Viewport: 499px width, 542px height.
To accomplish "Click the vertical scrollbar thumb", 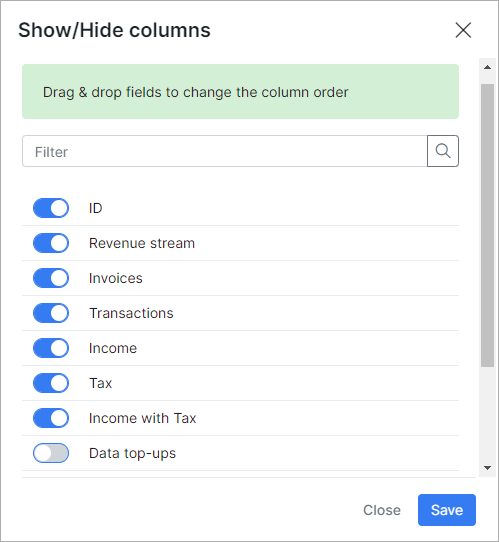I will pos(488,225).
